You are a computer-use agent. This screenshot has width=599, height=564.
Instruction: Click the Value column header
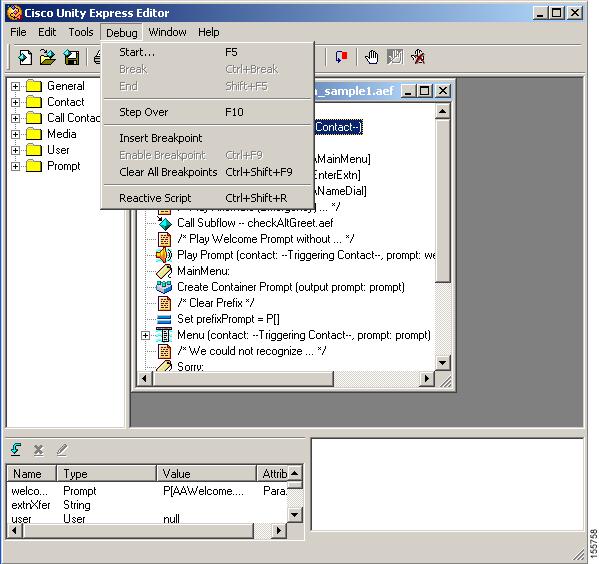206,473
